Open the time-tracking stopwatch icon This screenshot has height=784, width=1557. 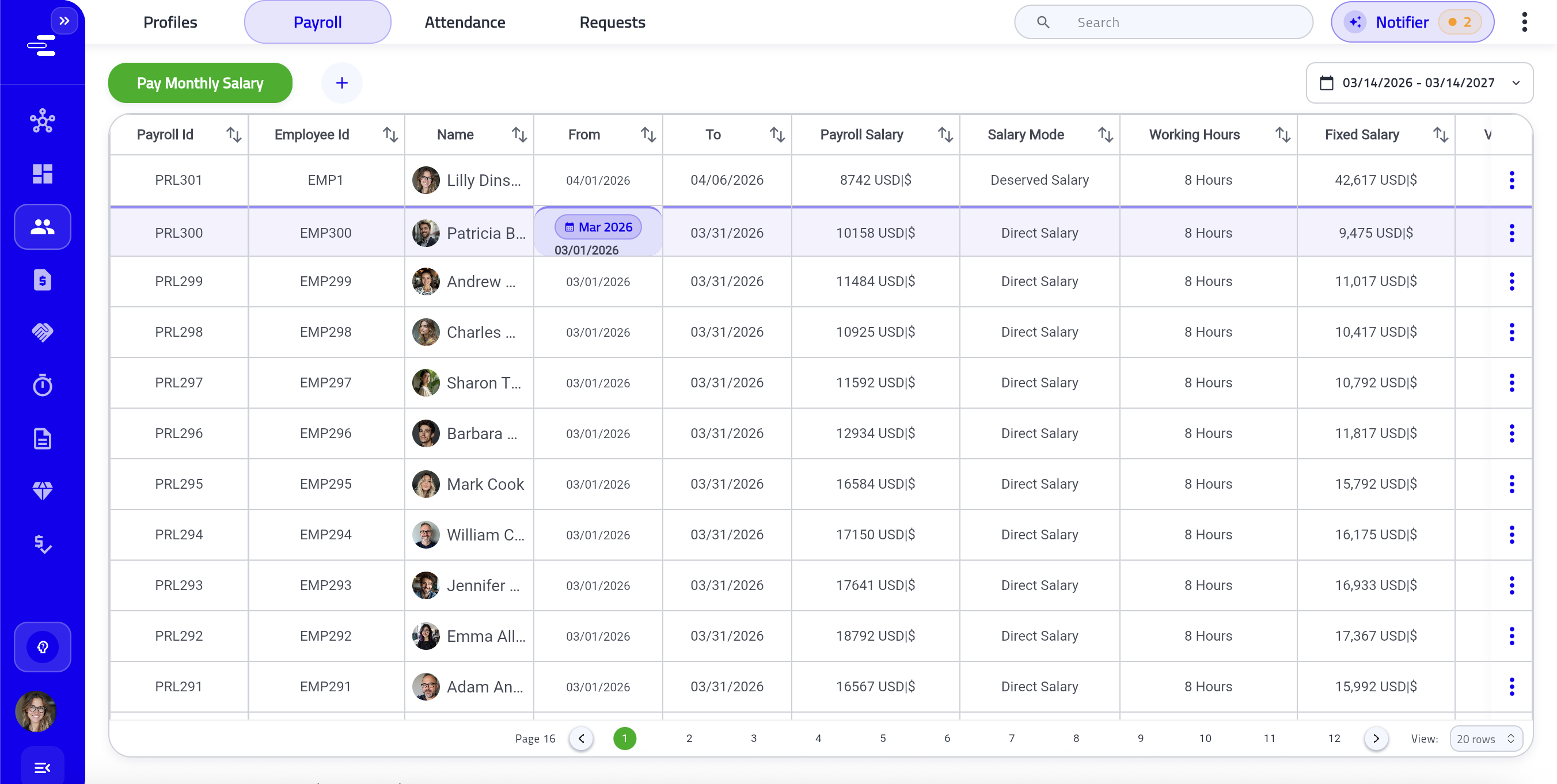41,385
